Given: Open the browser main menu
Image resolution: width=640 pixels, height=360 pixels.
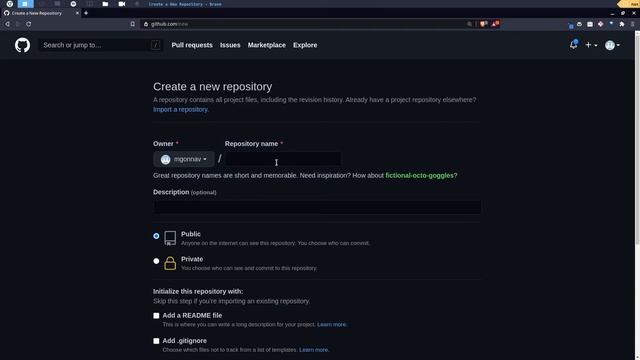Looking at the screenshot, I should pos(633,24).
